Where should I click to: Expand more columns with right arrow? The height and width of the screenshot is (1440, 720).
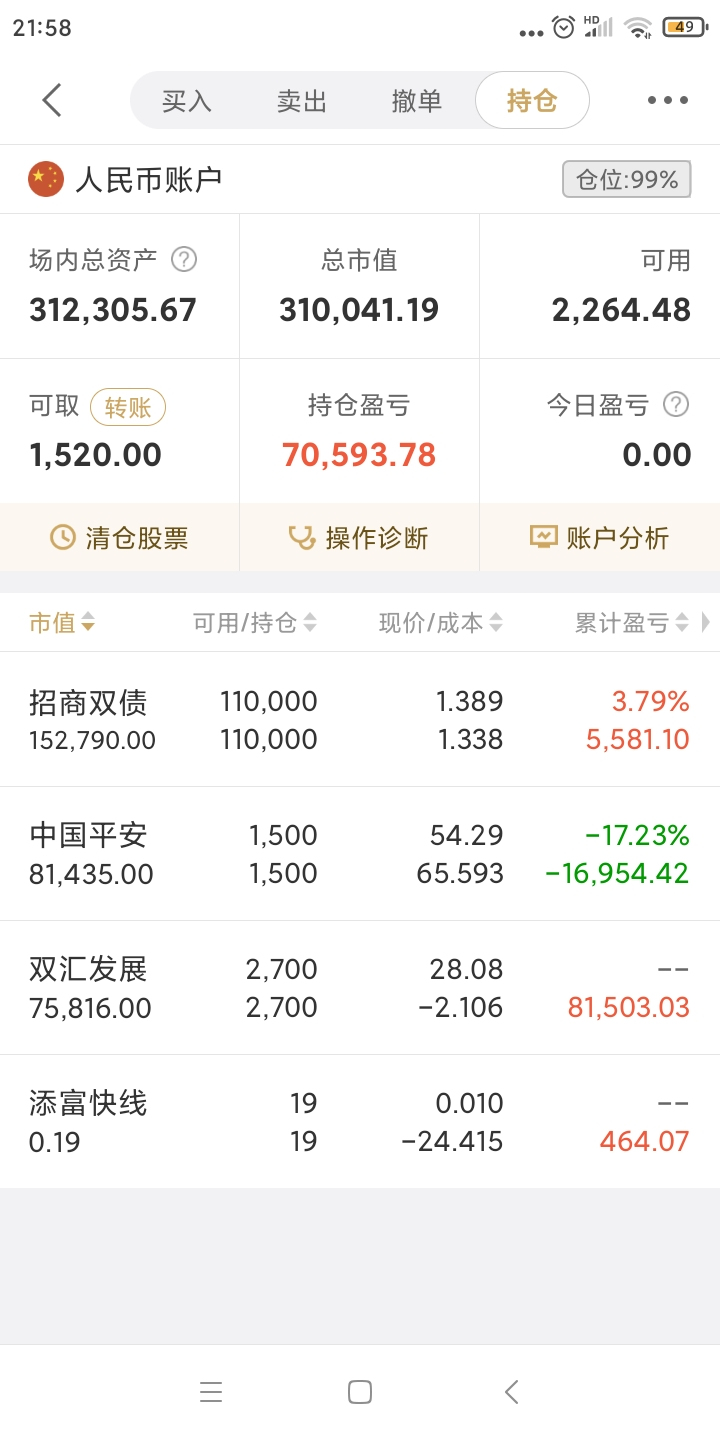(x=706, y=623)
